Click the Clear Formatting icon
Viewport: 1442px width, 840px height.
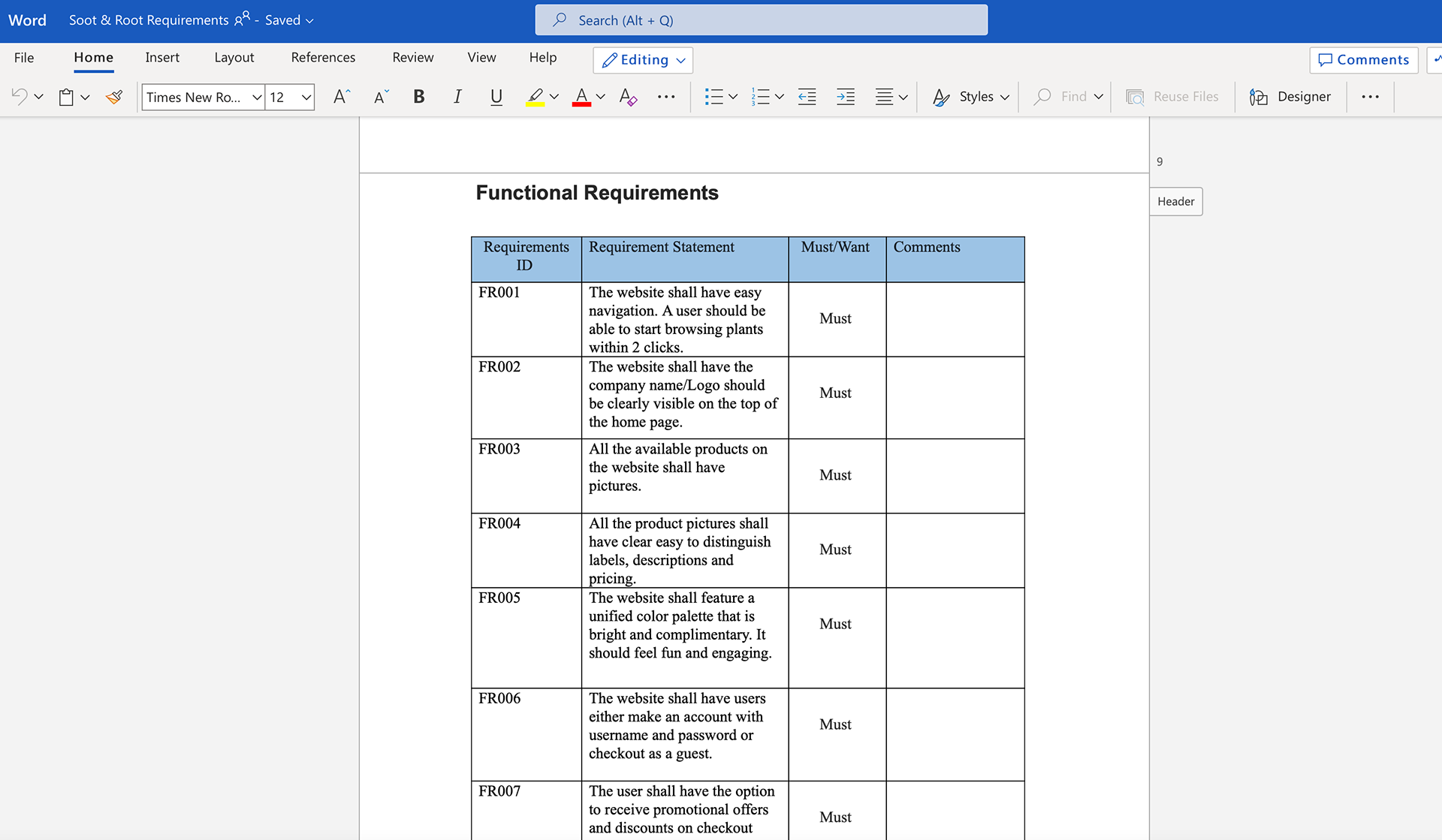[x=628, y=97]
